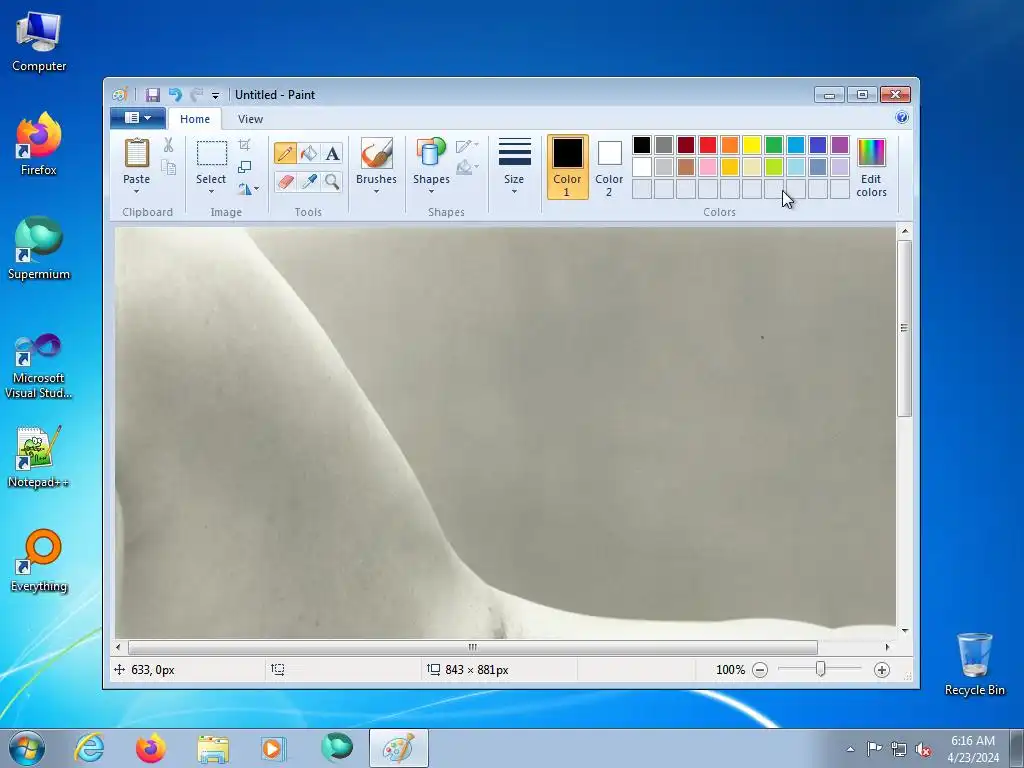Image resolution: width=1024 pixels, height=768 pixels.
Task: Make Color 2 the active color
Action: pyautogui.click(x=609, y=167)
